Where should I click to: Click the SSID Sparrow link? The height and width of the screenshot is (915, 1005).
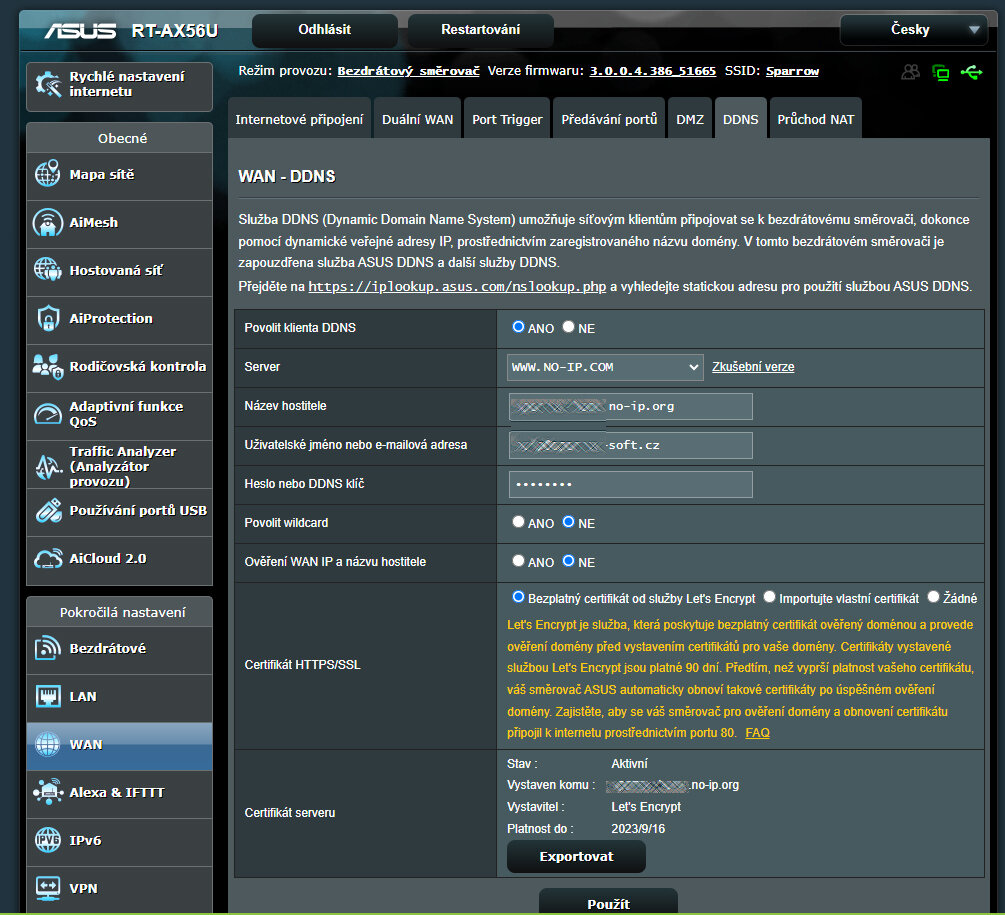(792, 71)
